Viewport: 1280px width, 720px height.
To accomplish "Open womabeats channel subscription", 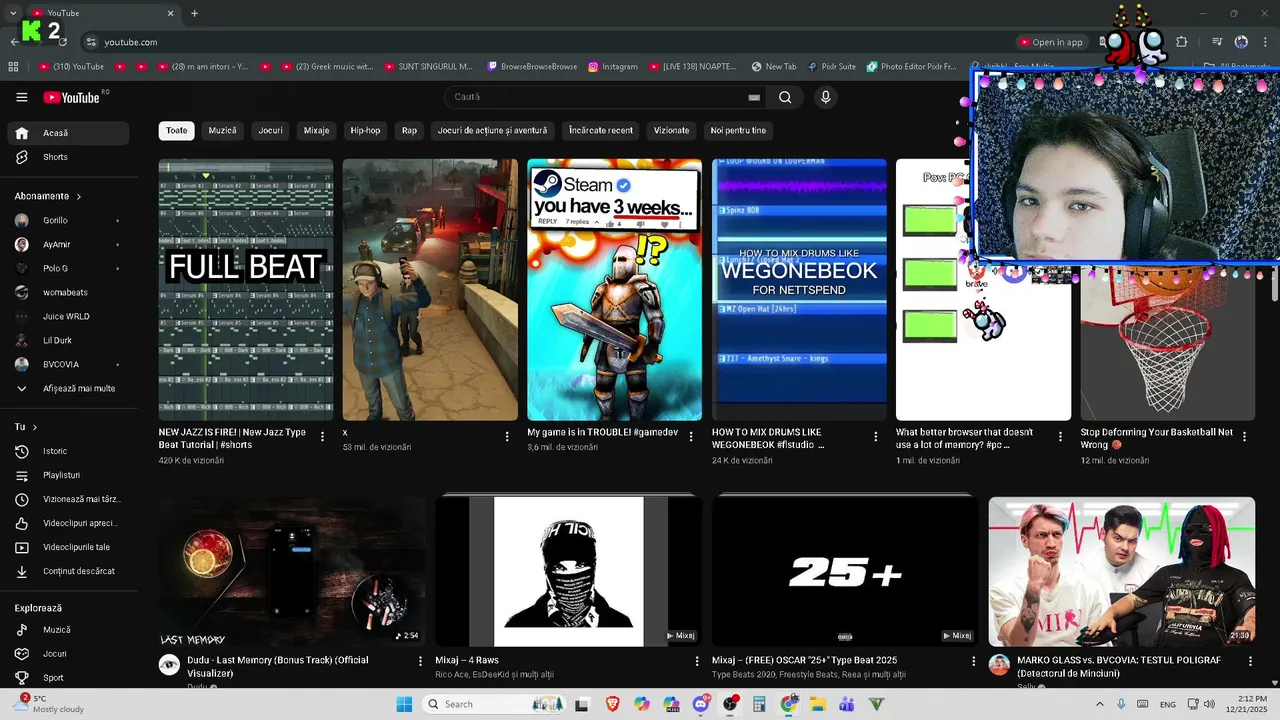I will click(x=68, y=292).
